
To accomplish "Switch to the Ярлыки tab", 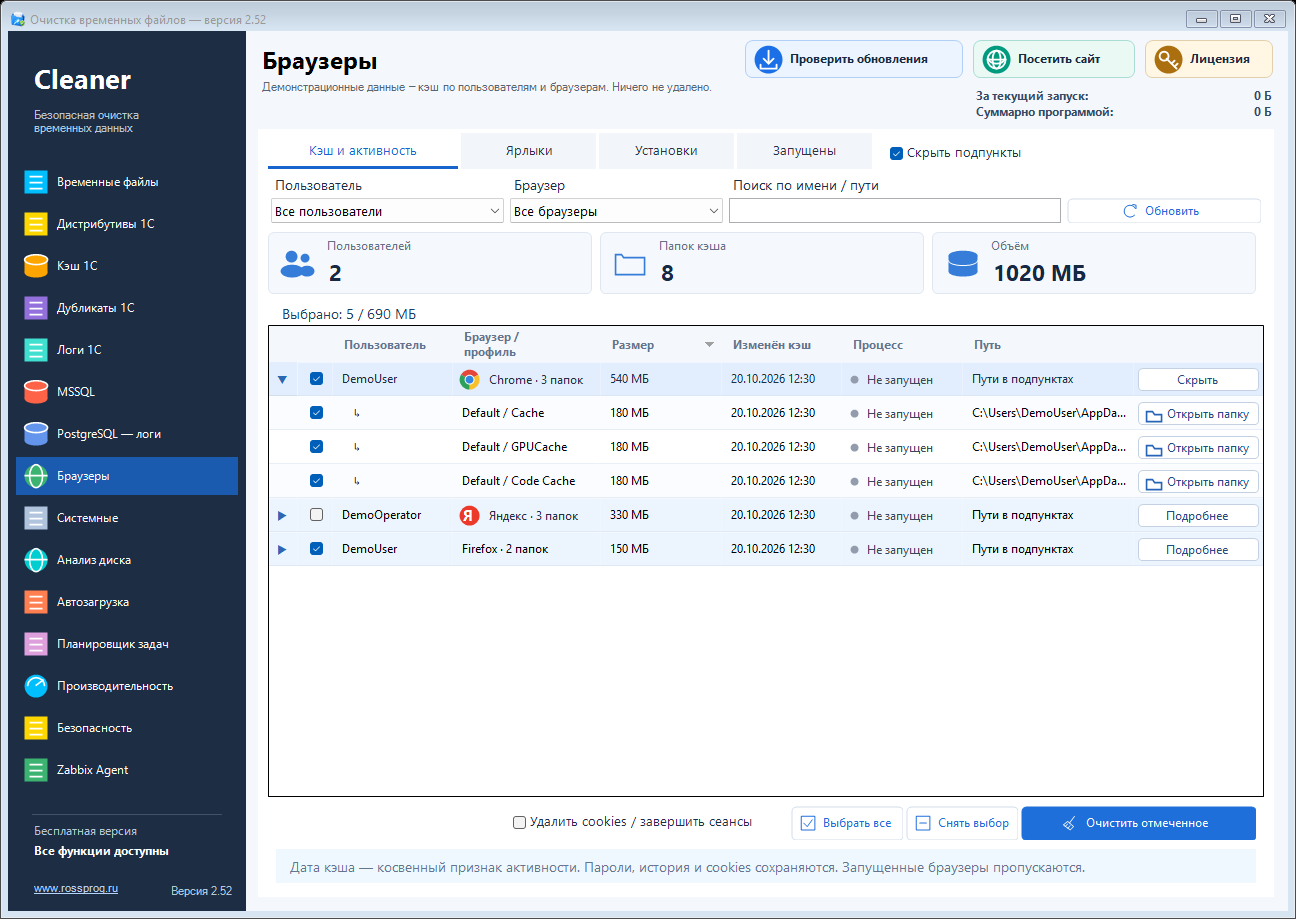I will pyautogui.click(x=528, y=151).
